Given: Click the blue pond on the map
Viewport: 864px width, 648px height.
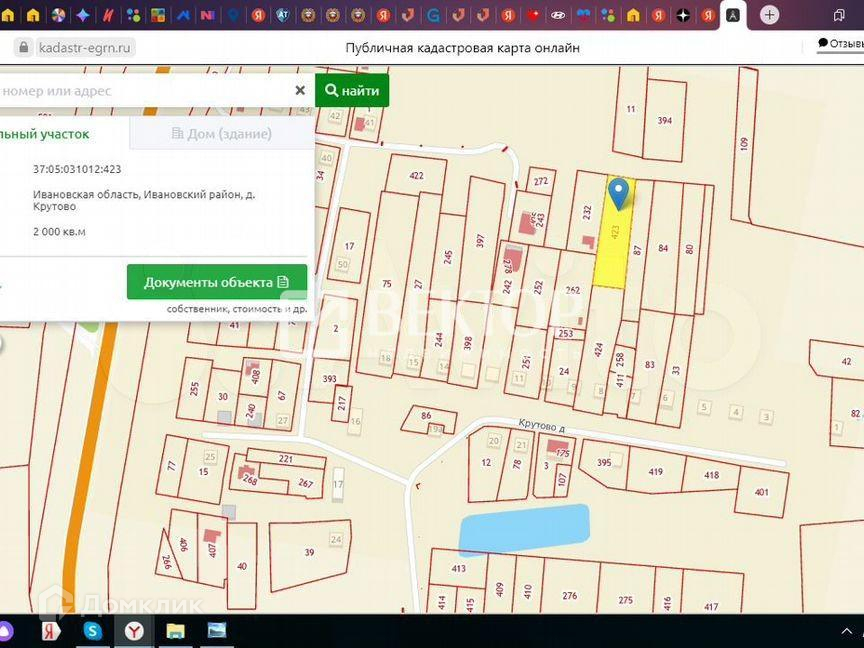Looking at the screenshot, I should pos(523,528).
